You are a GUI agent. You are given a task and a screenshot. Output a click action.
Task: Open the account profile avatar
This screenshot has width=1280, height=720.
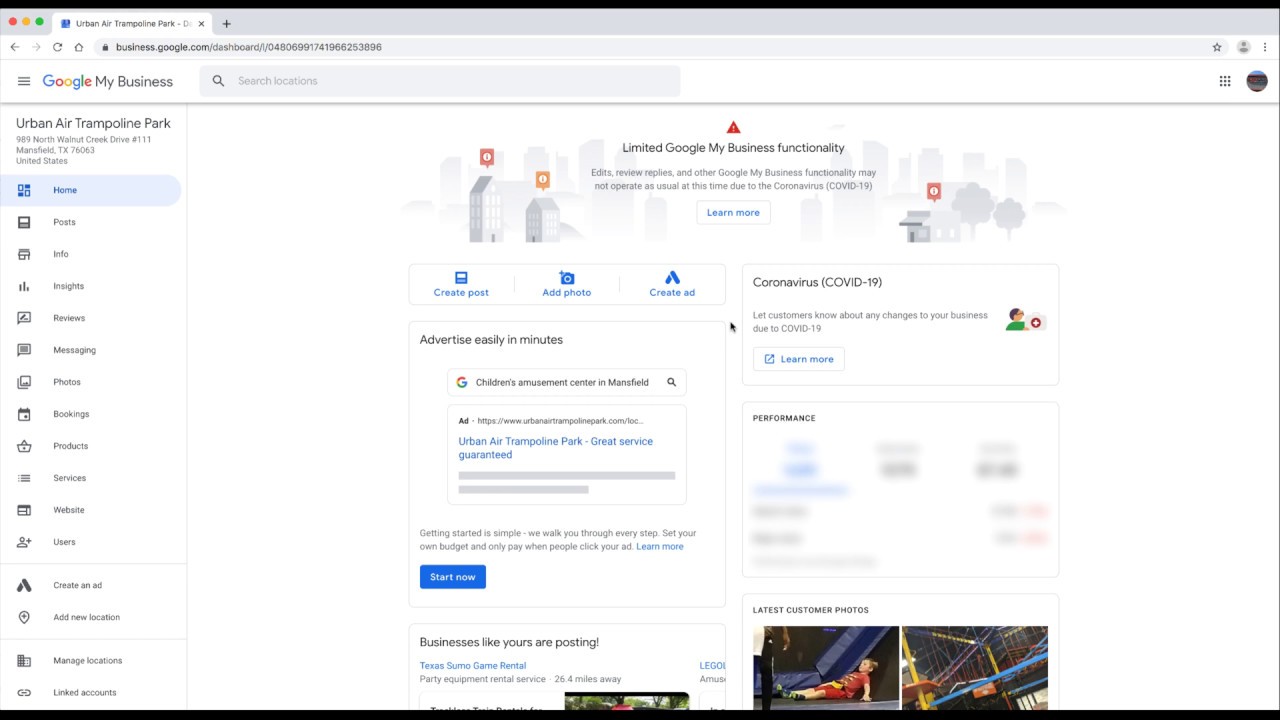(x=1257, y=81)
